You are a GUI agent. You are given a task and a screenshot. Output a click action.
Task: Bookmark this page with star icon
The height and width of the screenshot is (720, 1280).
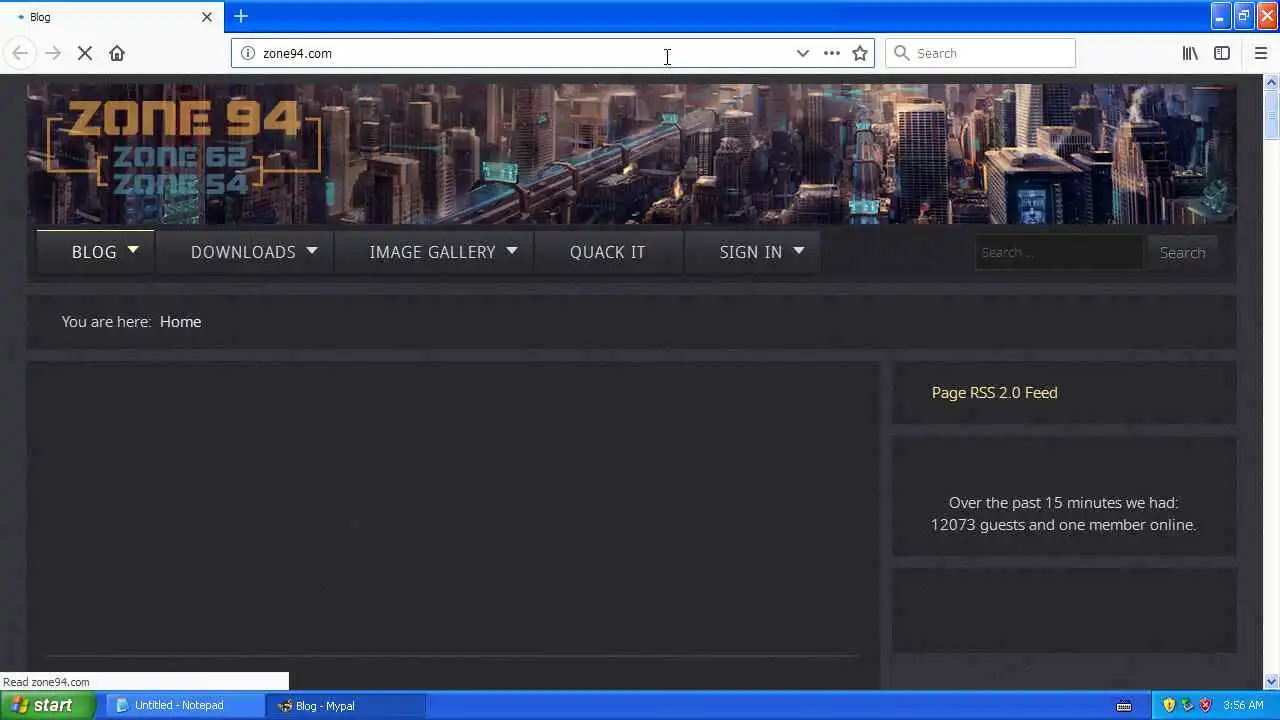pyautogui.click(x=860, y=53)
